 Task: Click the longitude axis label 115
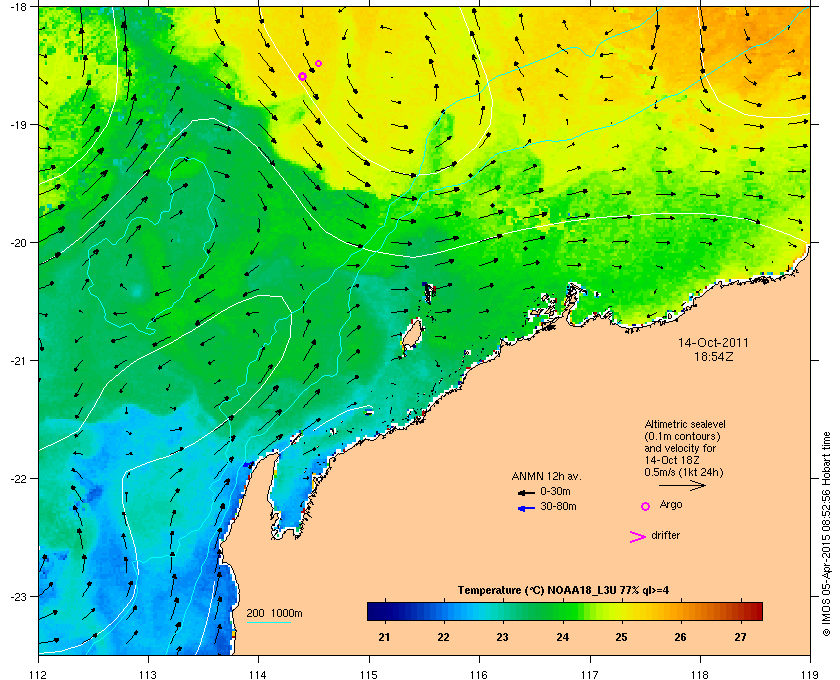pyautogui.click(x=369, y=674)
